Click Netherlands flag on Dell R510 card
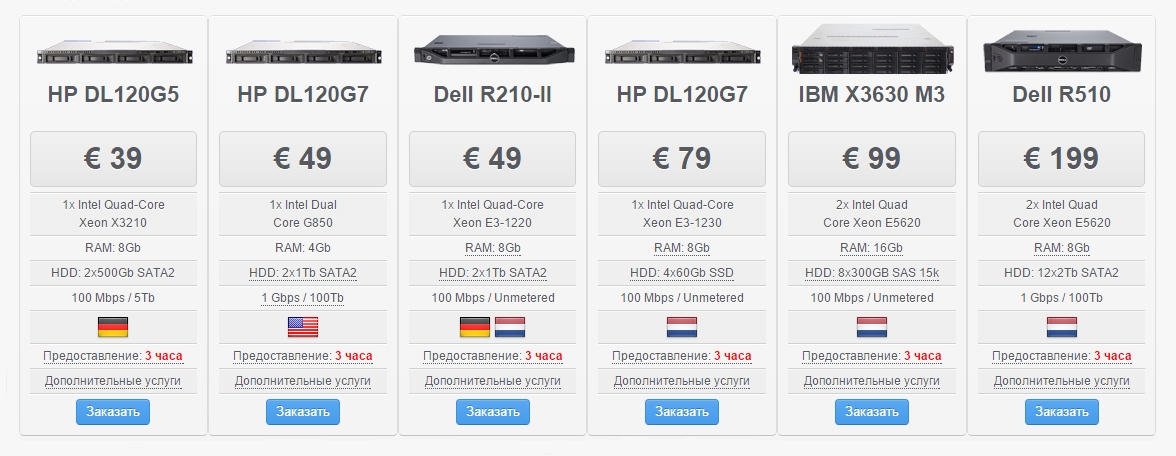Screen dimensions: 1176x456 tap(1062, 327)
